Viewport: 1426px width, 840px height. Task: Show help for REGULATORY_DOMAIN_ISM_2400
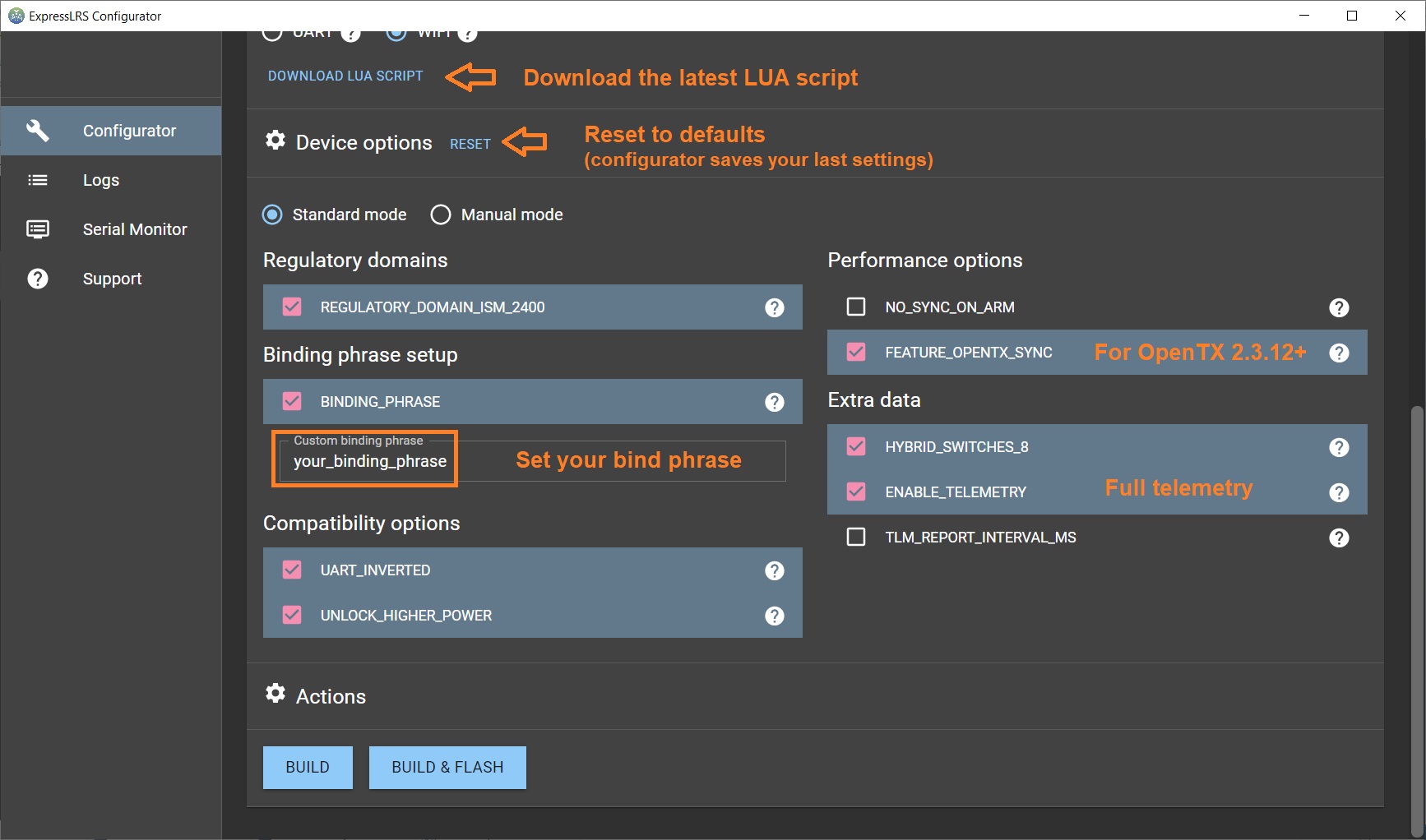click(775, 307)
